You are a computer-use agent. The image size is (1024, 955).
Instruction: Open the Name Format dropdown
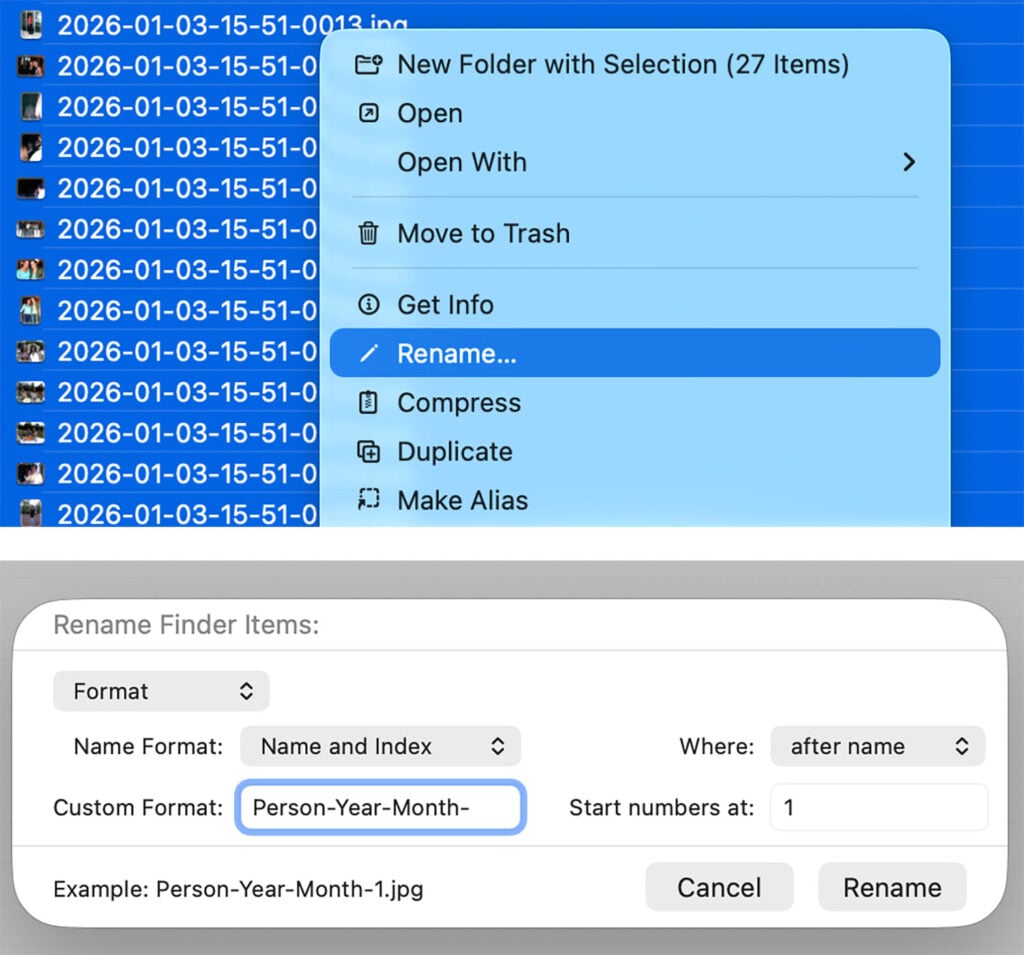click(380, 746)
